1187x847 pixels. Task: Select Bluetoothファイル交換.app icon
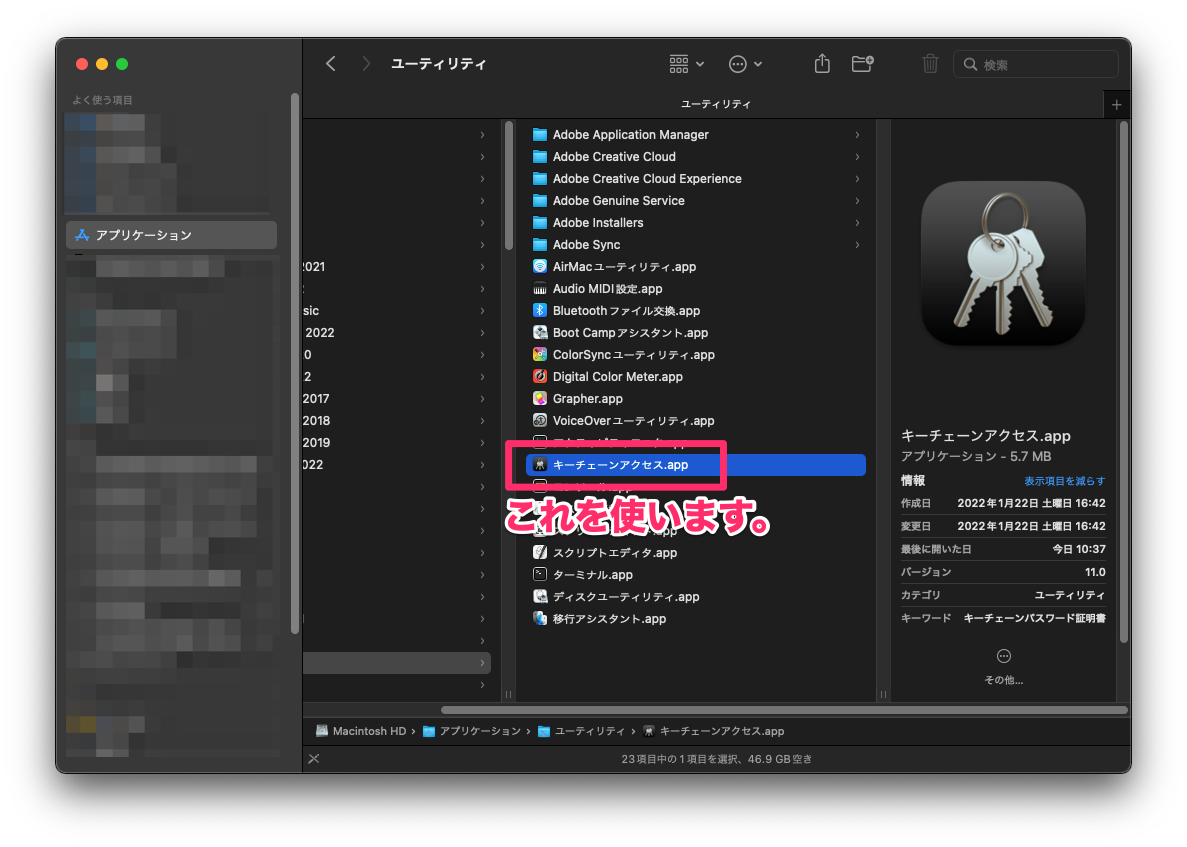point(540,310)
